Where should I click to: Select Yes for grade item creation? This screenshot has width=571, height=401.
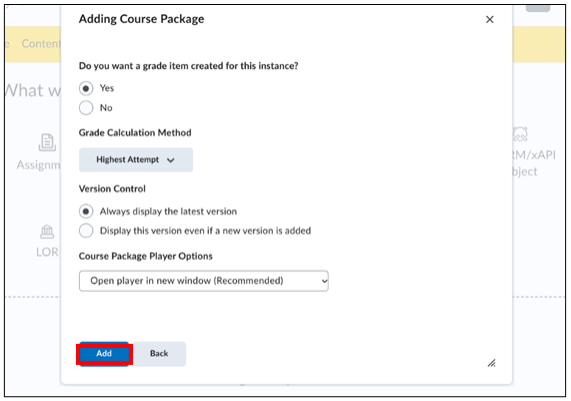(86, 89)
